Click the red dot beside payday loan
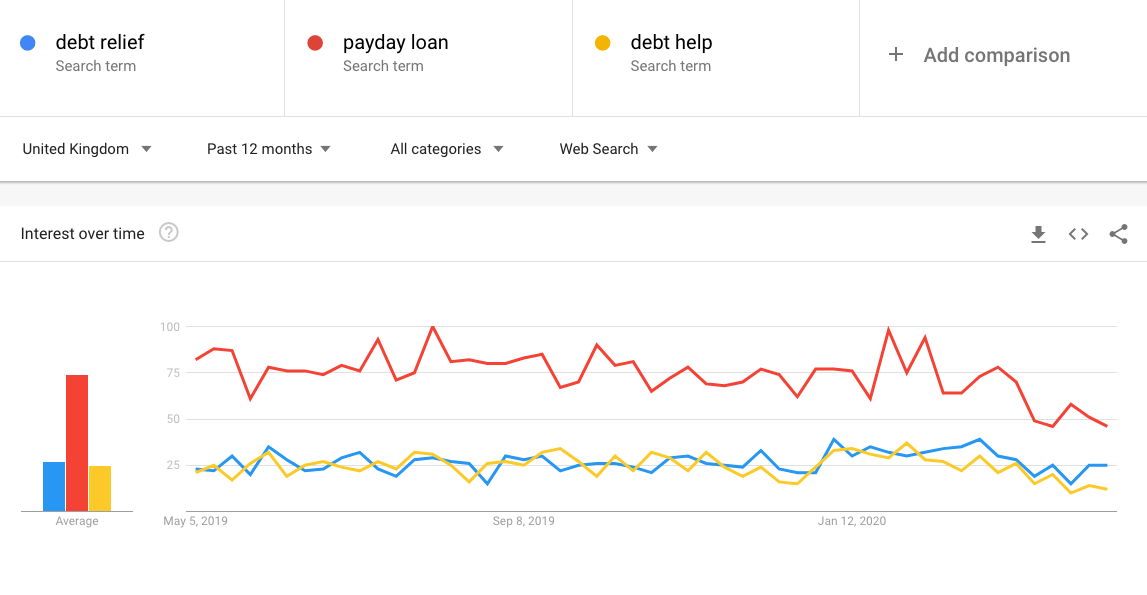The width and height of the screenshot is (1147, 595). tap(315, 43)
